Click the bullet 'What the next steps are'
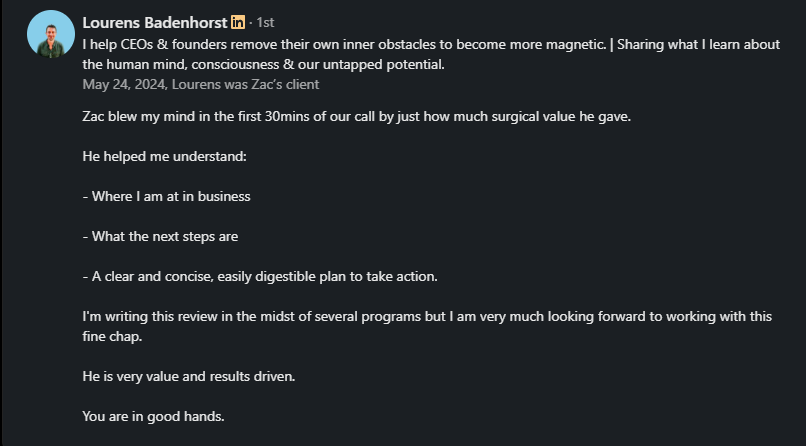 click(160, 237)
